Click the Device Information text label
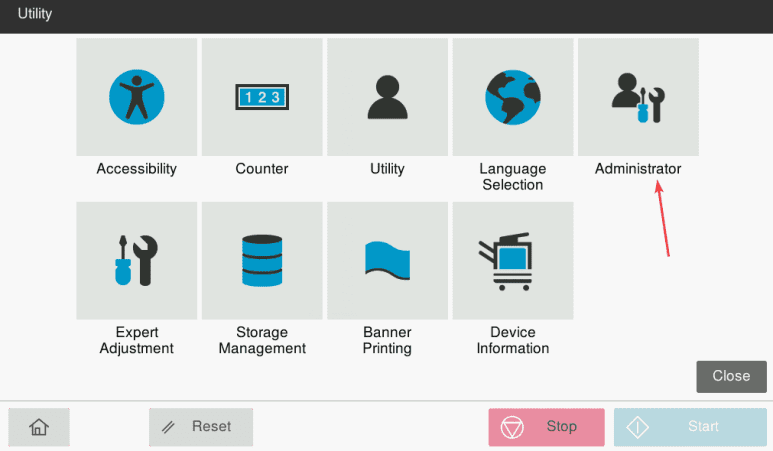 [513, 341]
